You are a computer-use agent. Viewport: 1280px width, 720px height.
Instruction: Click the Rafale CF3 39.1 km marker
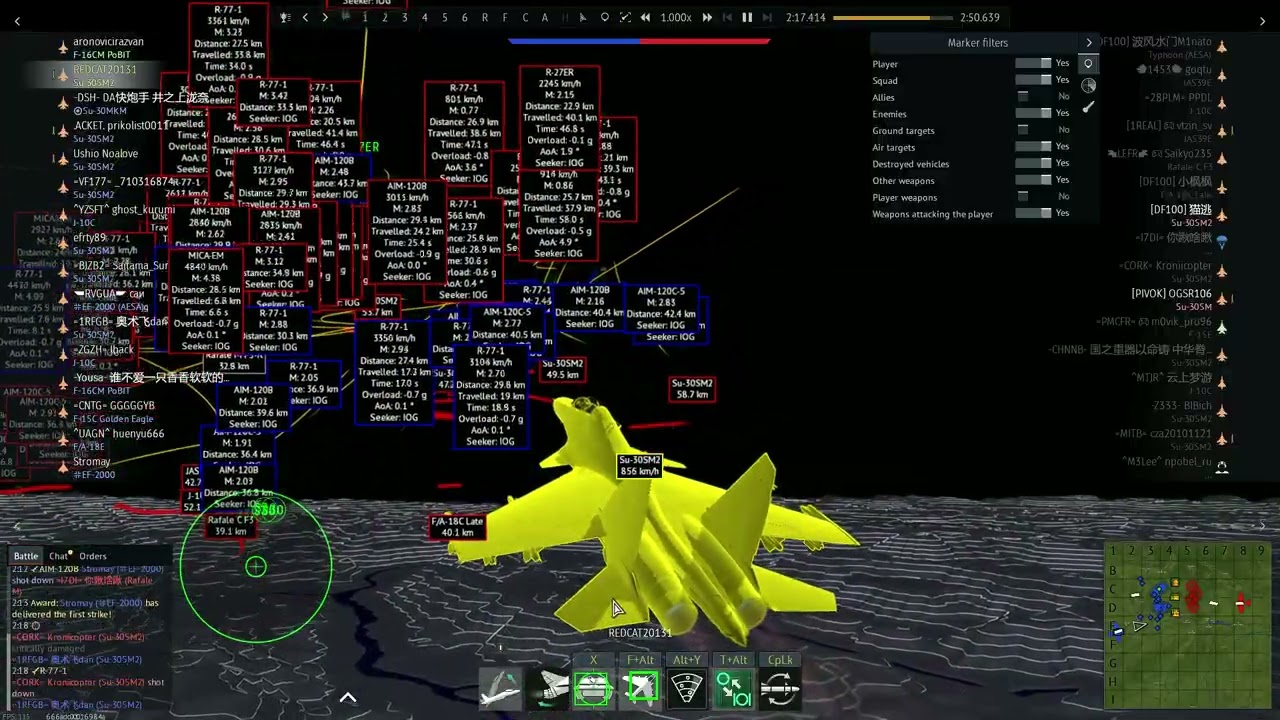(x=230, y=526)
